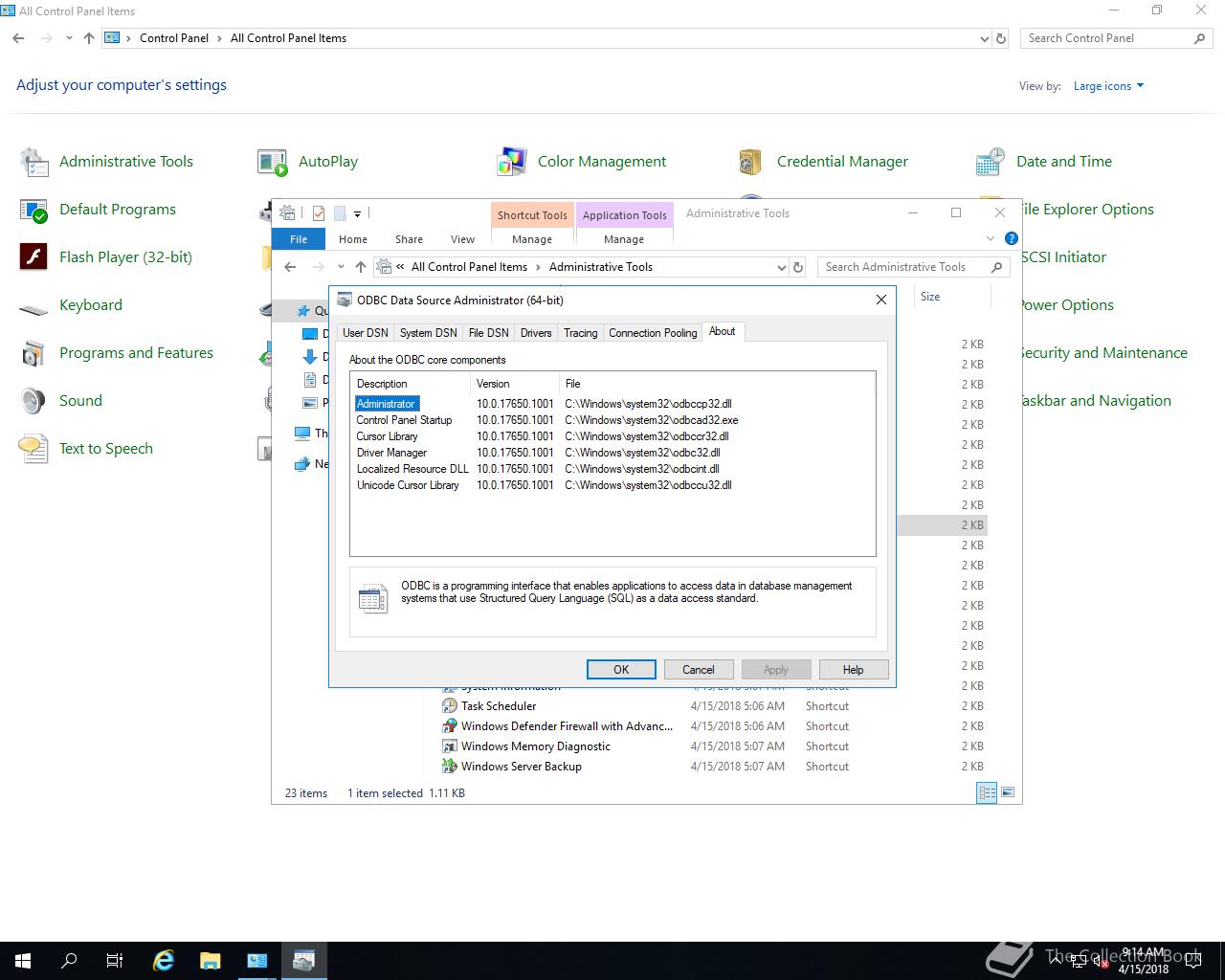Select the Administrator row in components list

612,404
